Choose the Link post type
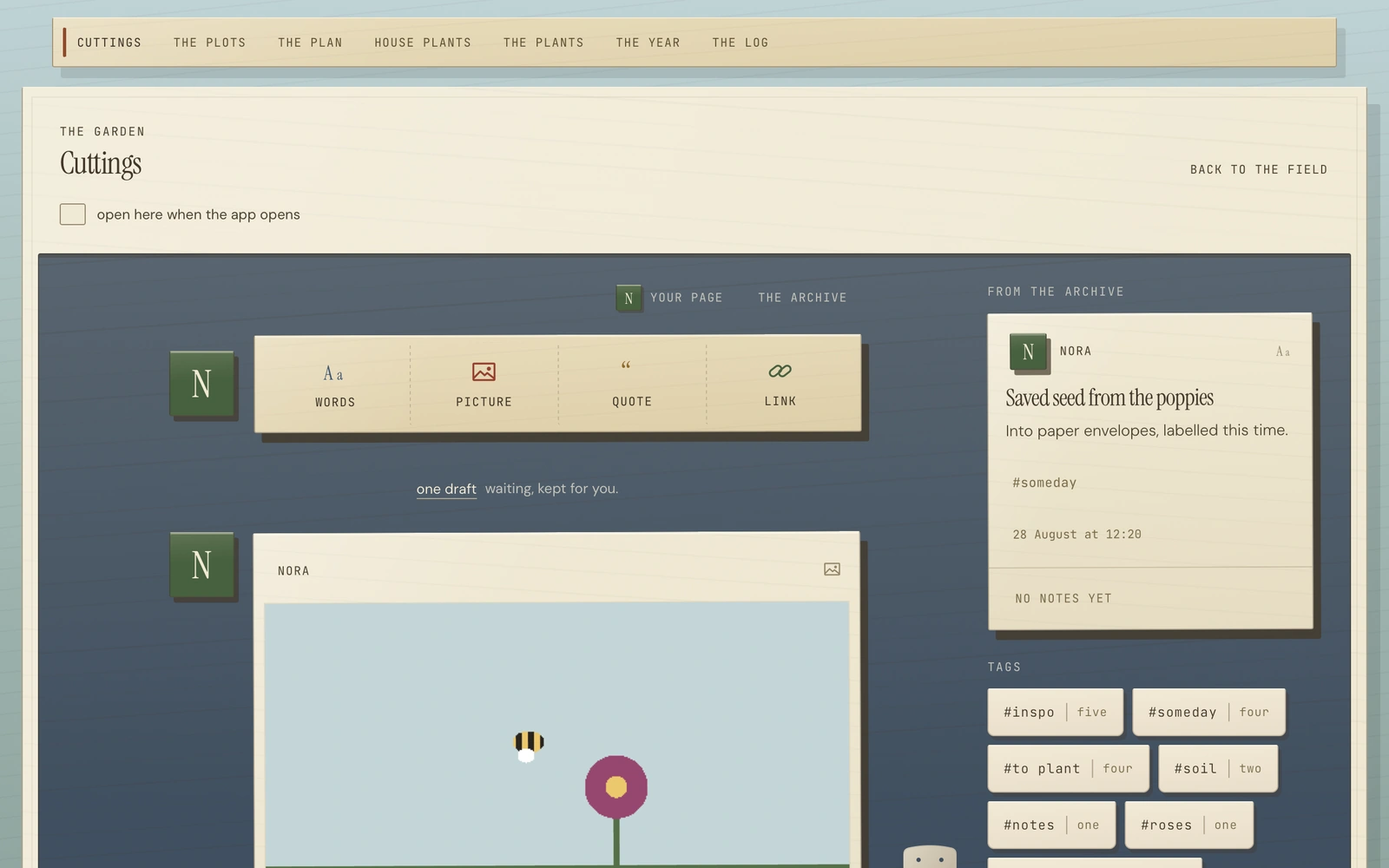 coord(780,384)
